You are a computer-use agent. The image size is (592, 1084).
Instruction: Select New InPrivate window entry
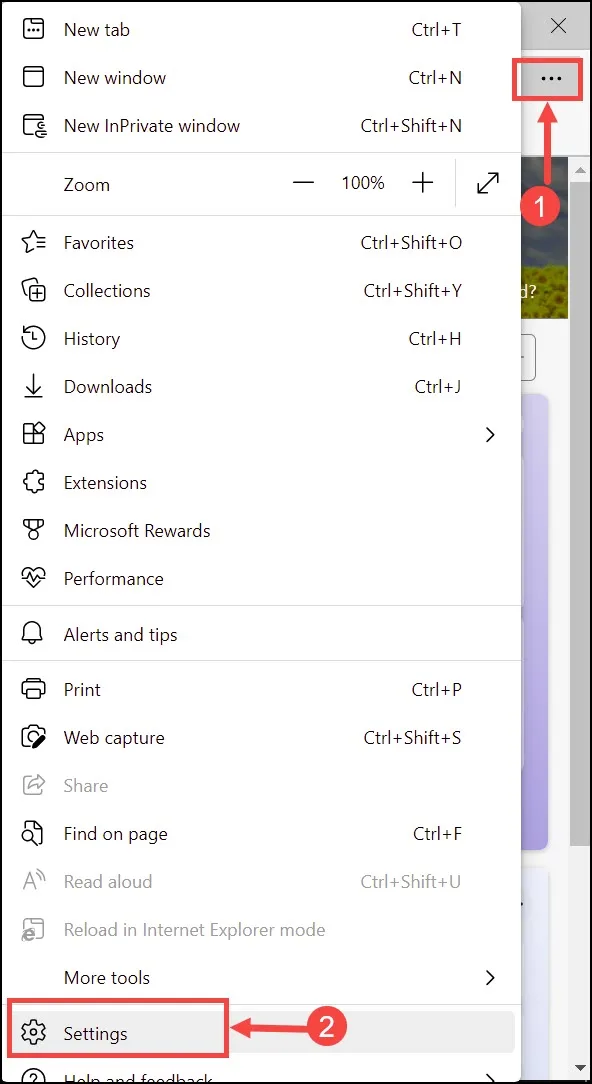pos(261,126)
